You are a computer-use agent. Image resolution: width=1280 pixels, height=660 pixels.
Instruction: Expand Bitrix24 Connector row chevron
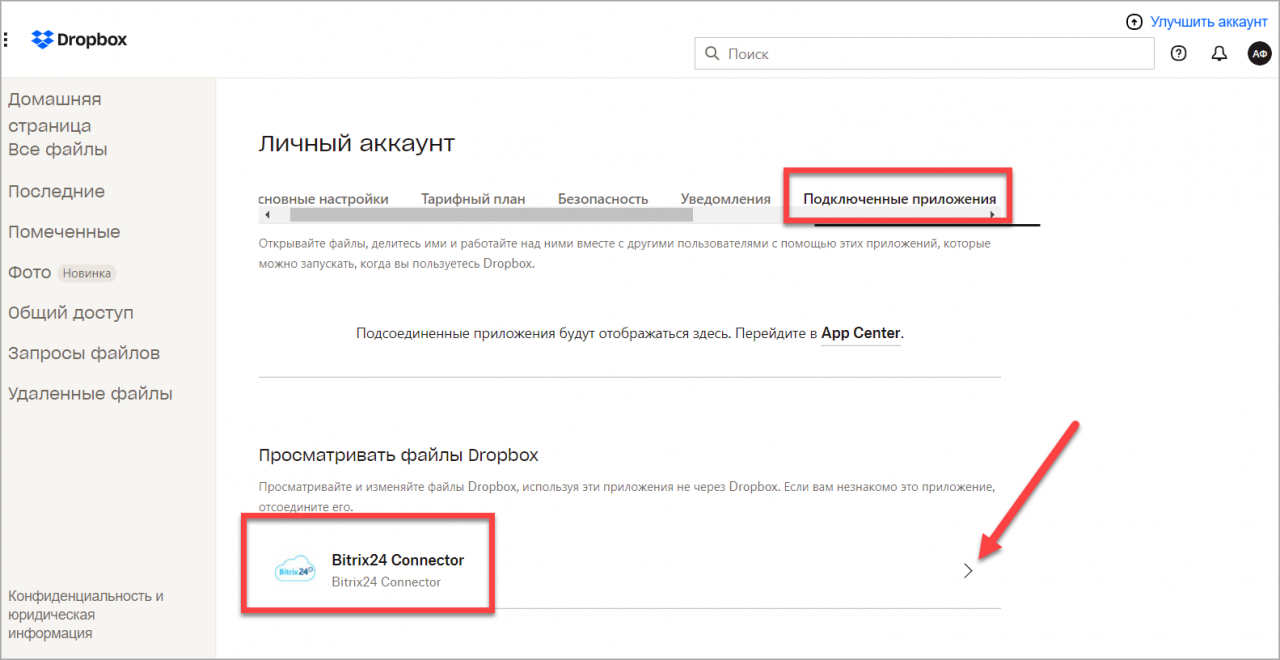pyautogui.click(x=967, y=571)
